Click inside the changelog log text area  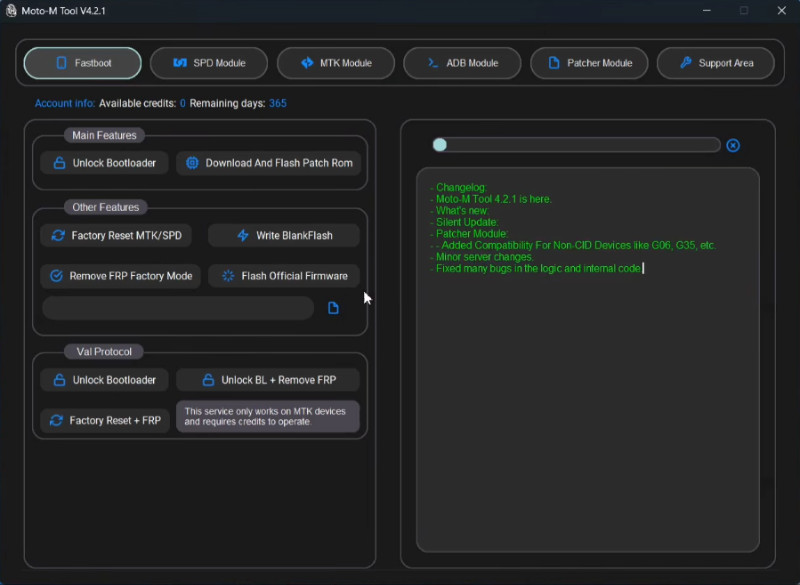point(588,360)
